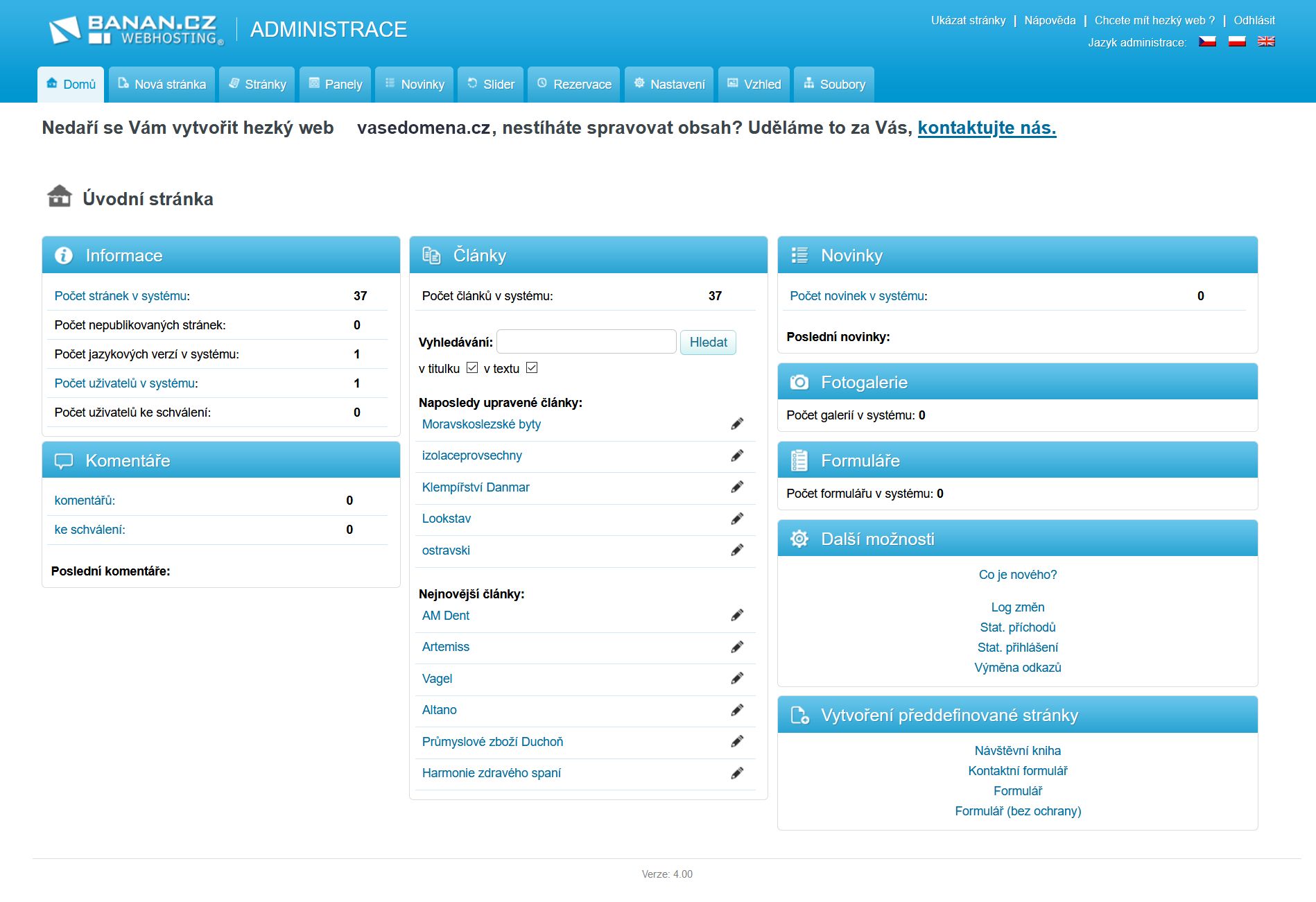Click pencil icon beside Harmonie zdravého spaní

[x=737, y=773]
